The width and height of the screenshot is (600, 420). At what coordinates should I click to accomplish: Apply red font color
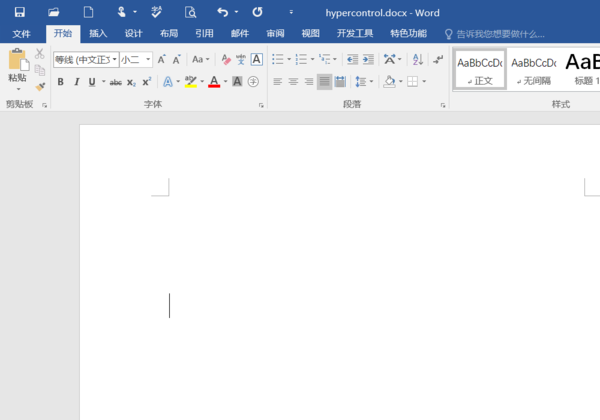coord(214,81)
